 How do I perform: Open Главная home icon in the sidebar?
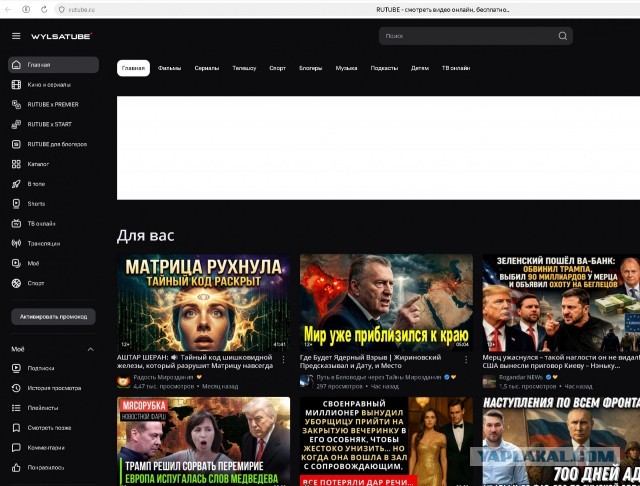16,64
